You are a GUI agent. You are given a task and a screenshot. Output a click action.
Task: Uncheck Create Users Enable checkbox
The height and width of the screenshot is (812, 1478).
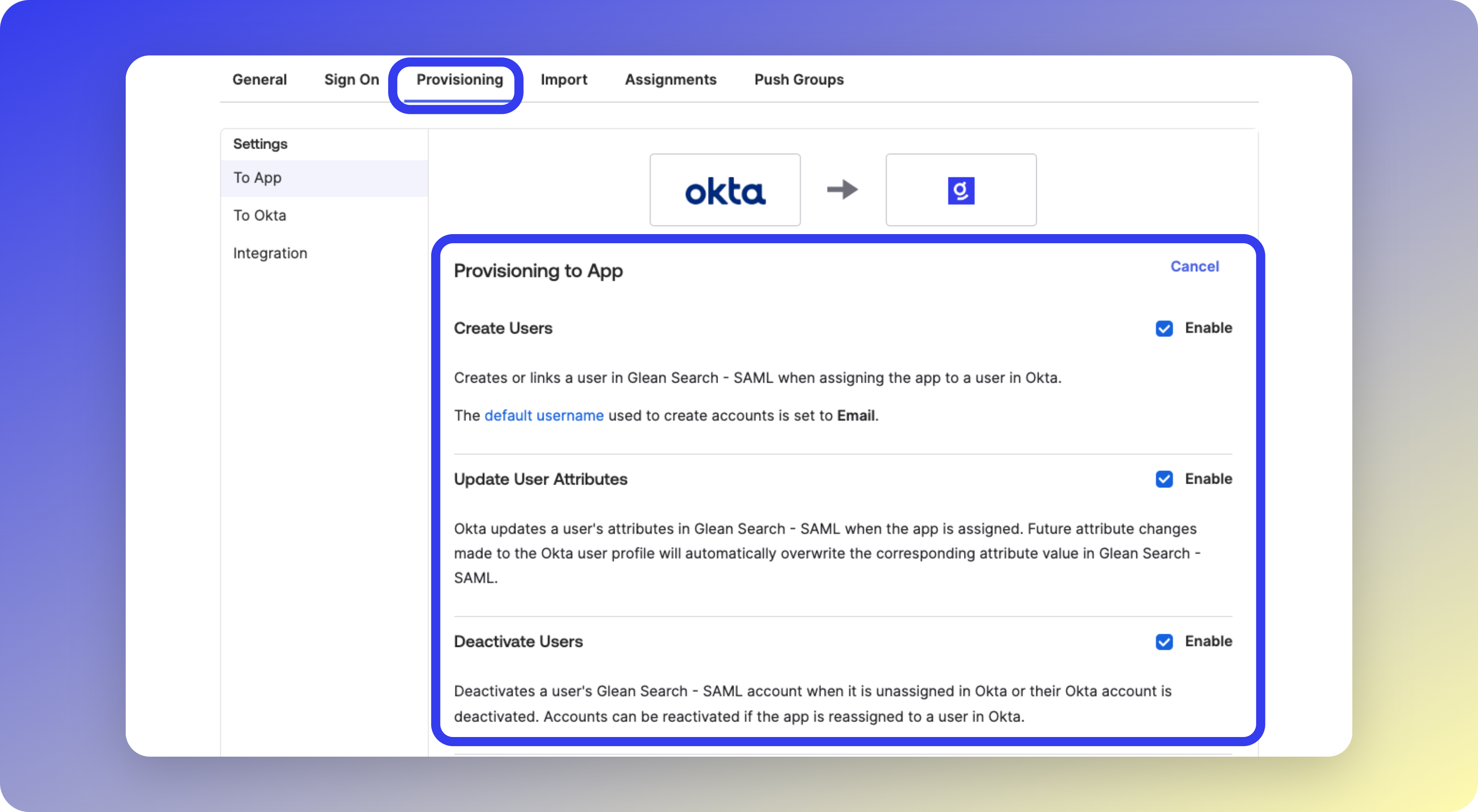[1163, 329]
